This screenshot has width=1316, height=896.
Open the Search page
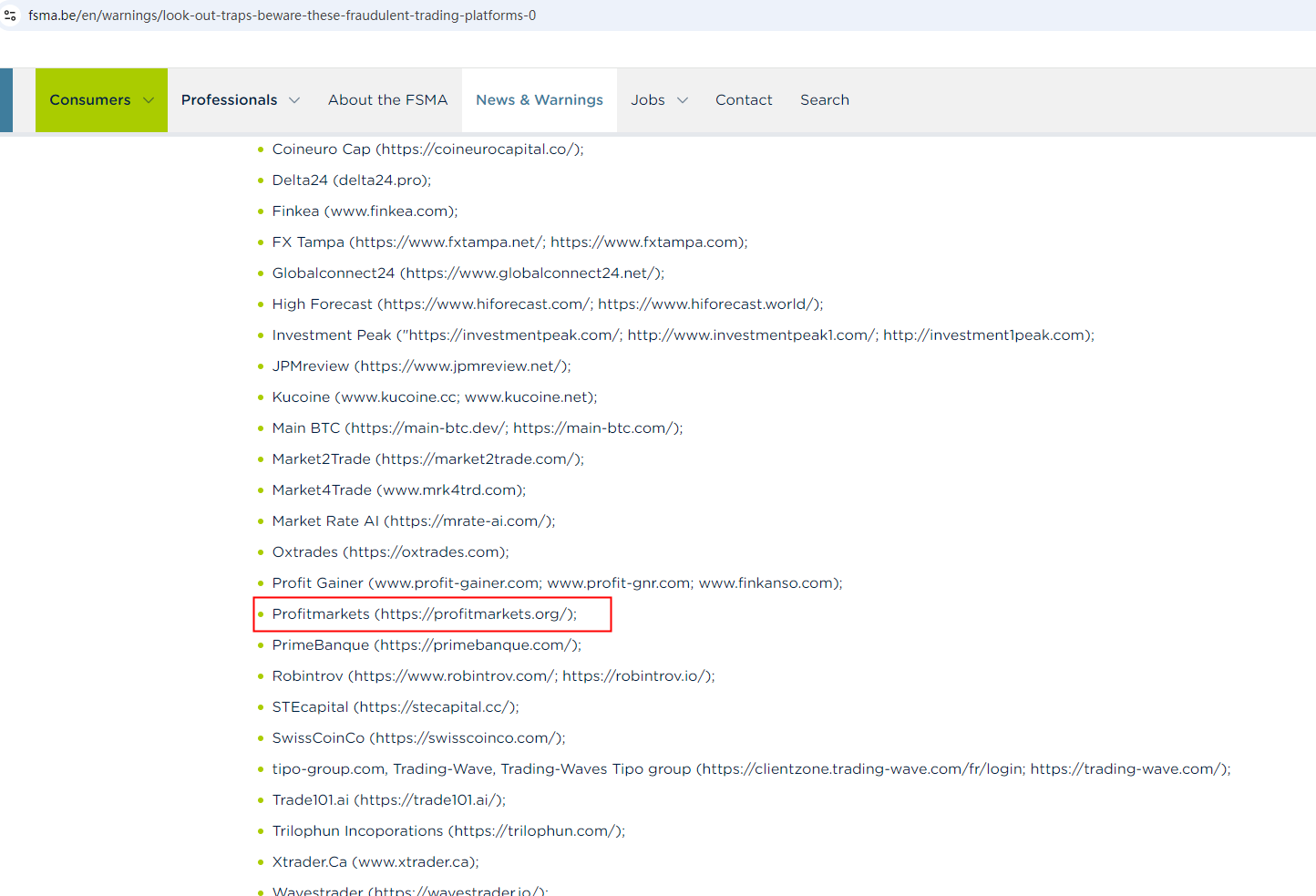(824, 100)
